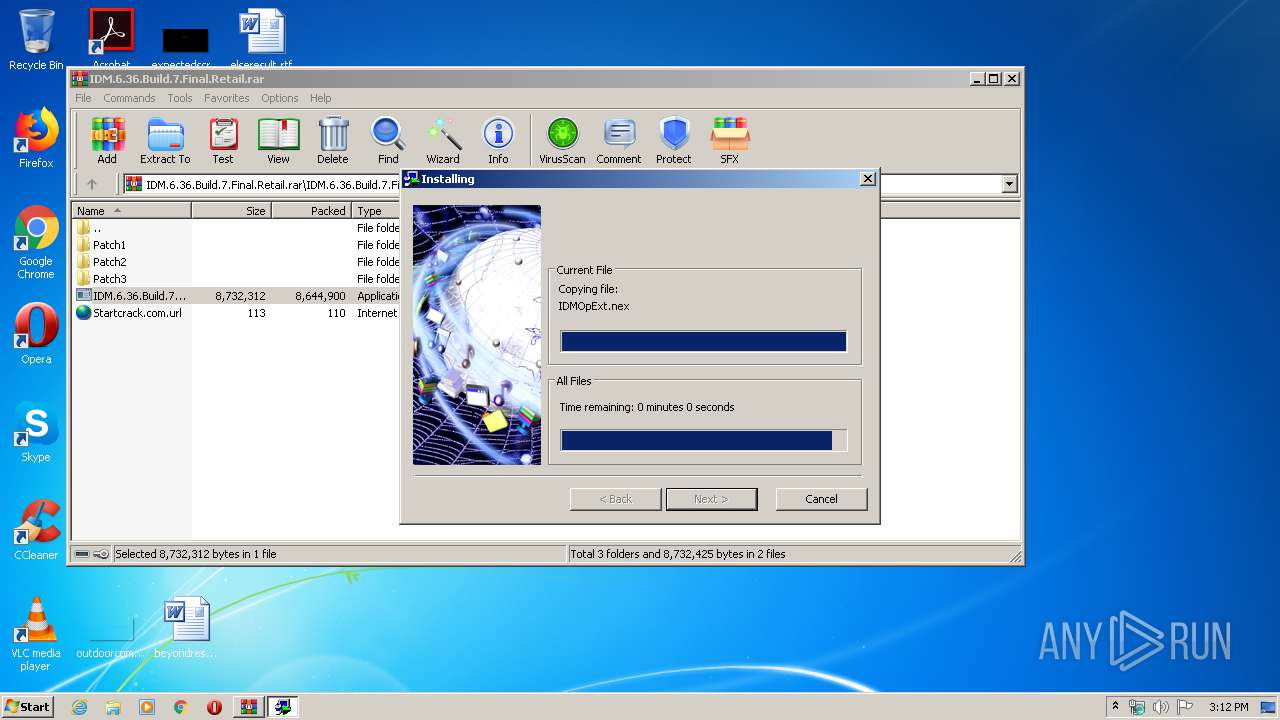1280x720 pixels.
Task: Click the Extract To toolbar icon
Action: pyautogui.click(x=165, y=140)
